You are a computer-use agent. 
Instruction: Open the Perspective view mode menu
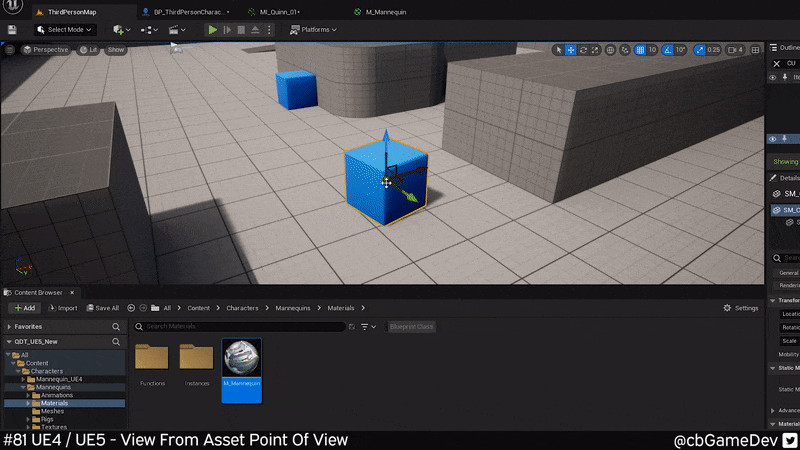(45, 49)
